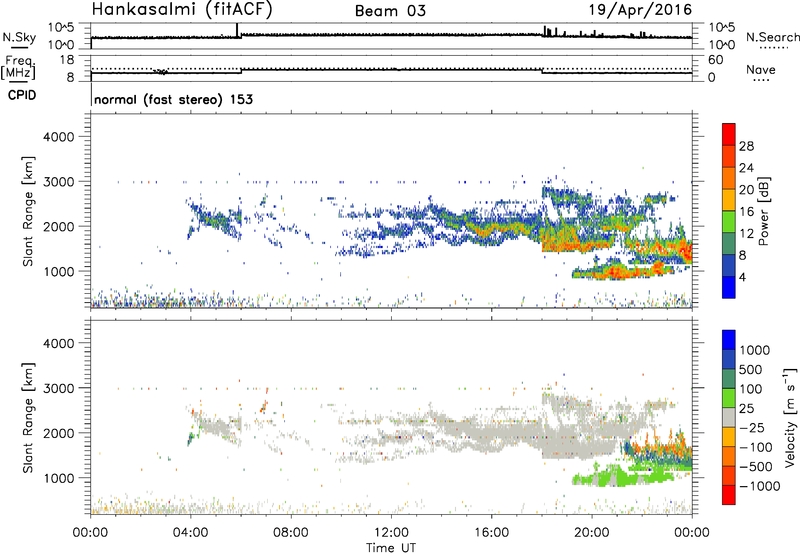Click the '18' frequency axis value
Screen dimensions: 800x554
[x=66, y=60]
